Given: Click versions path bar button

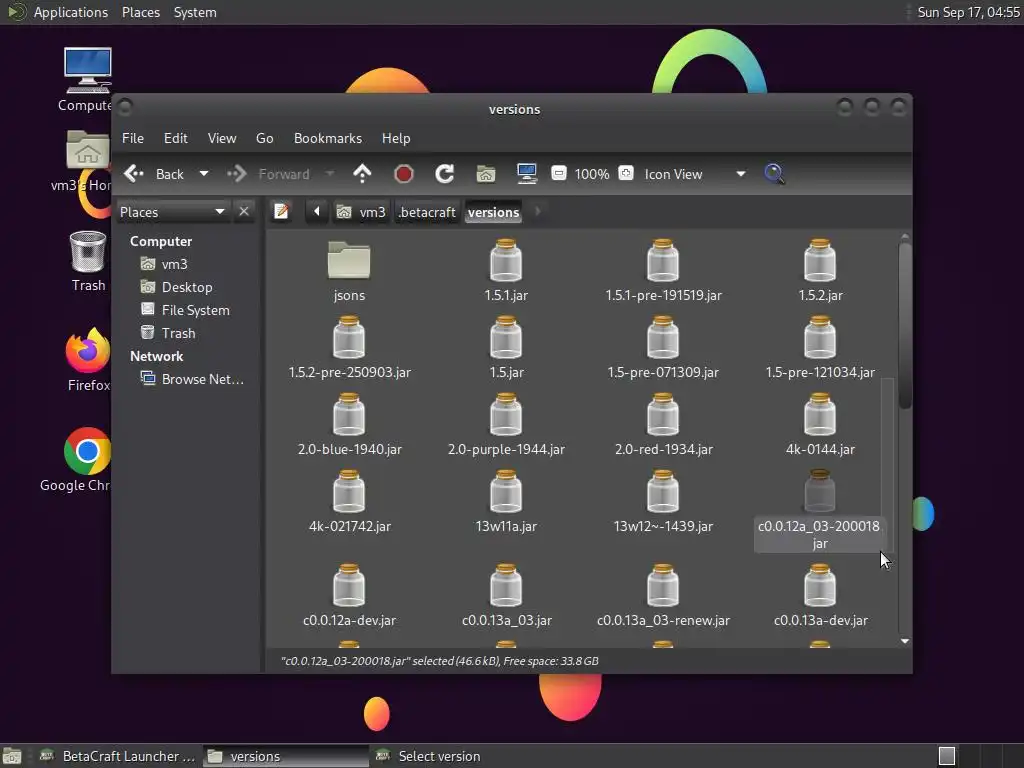Looking at the screenshot, I should pos(494,212).
